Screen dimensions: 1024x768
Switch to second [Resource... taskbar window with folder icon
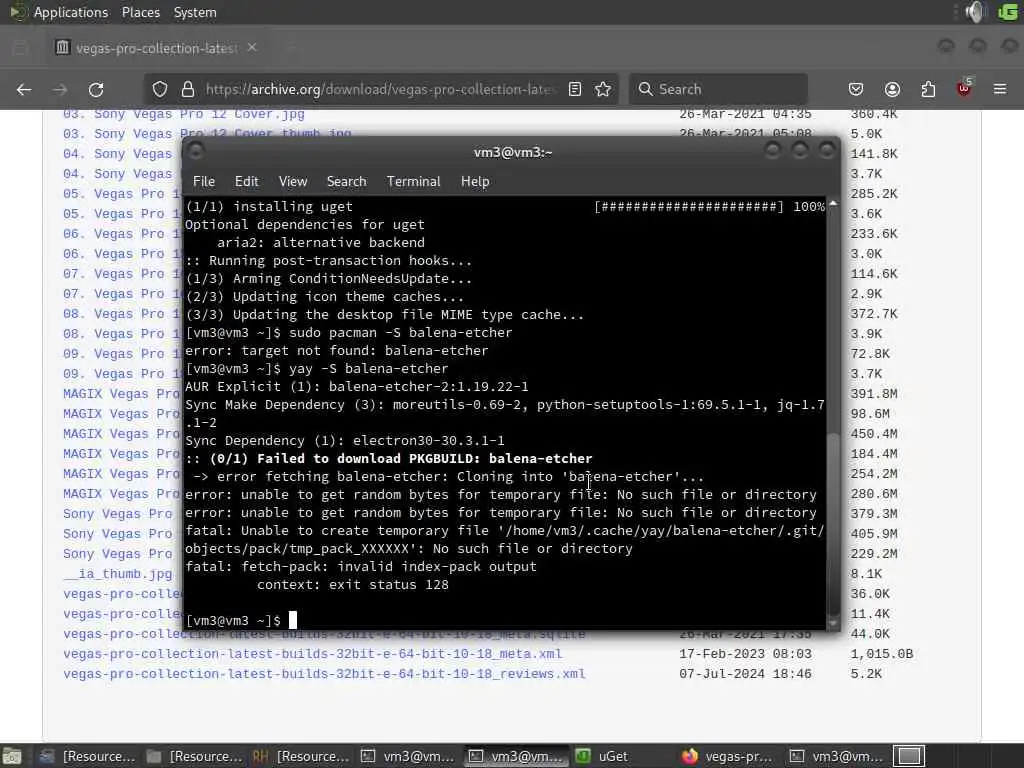(x=194, y=756)
